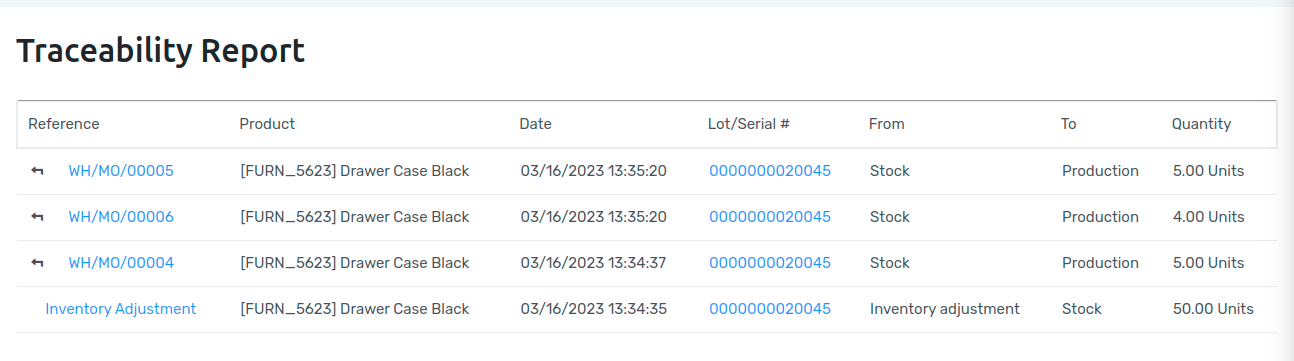The width and height of the screenshot is (1294, 361).
Task: Click the Traceability Report title
Action: [161, 51]
